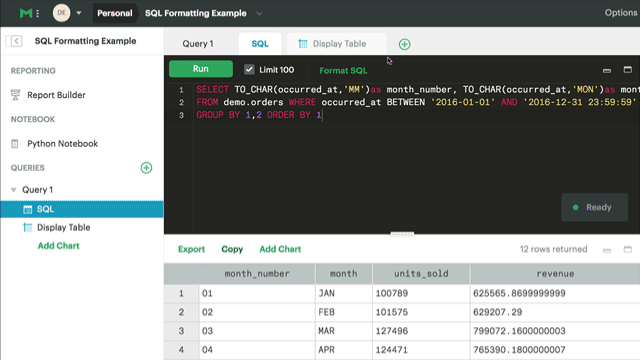Click the month column header
This screenshot has width=640, height=360.
(x=343, y=273)
